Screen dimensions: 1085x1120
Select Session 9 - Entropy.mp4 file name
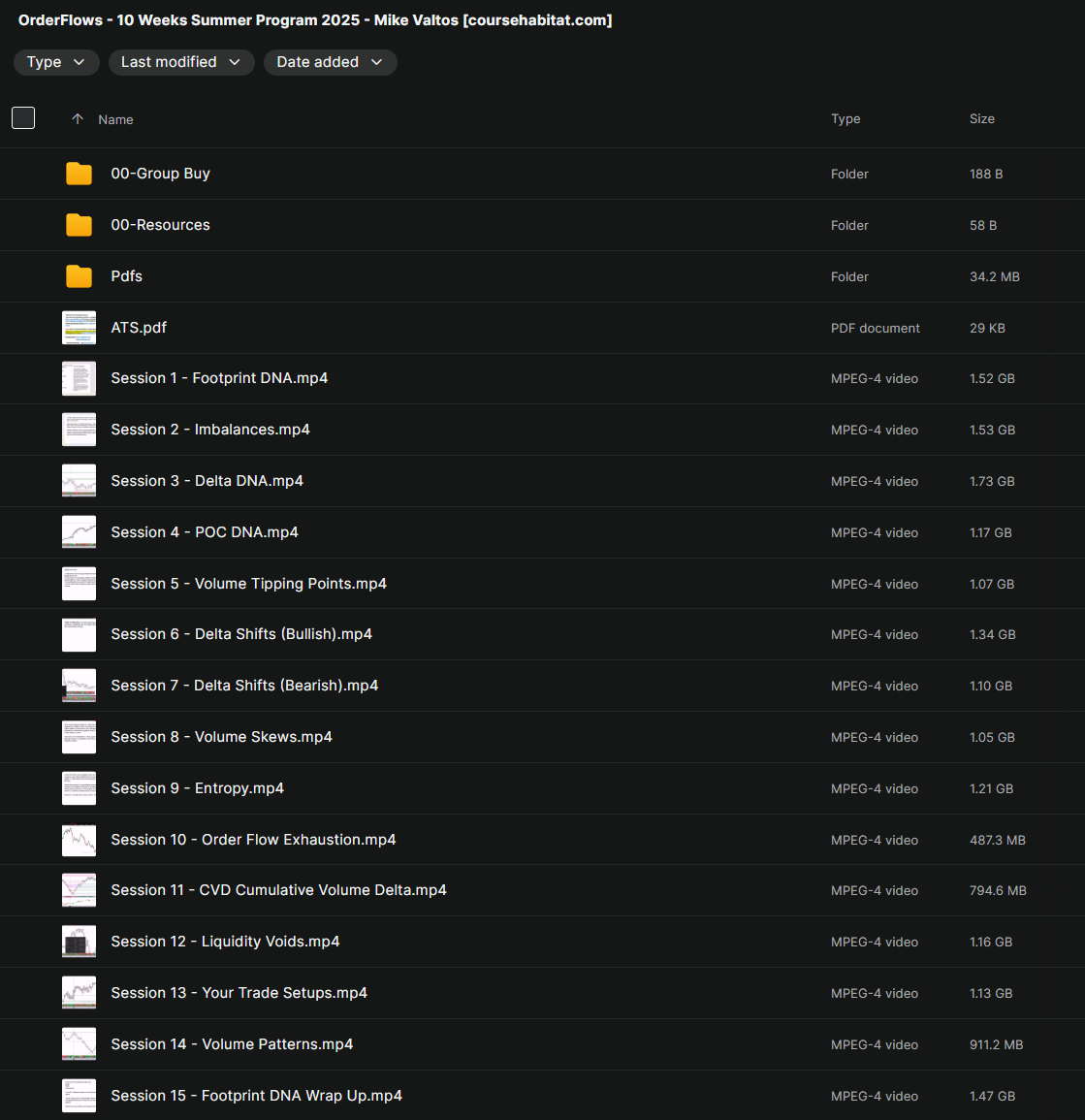(197, 788)
